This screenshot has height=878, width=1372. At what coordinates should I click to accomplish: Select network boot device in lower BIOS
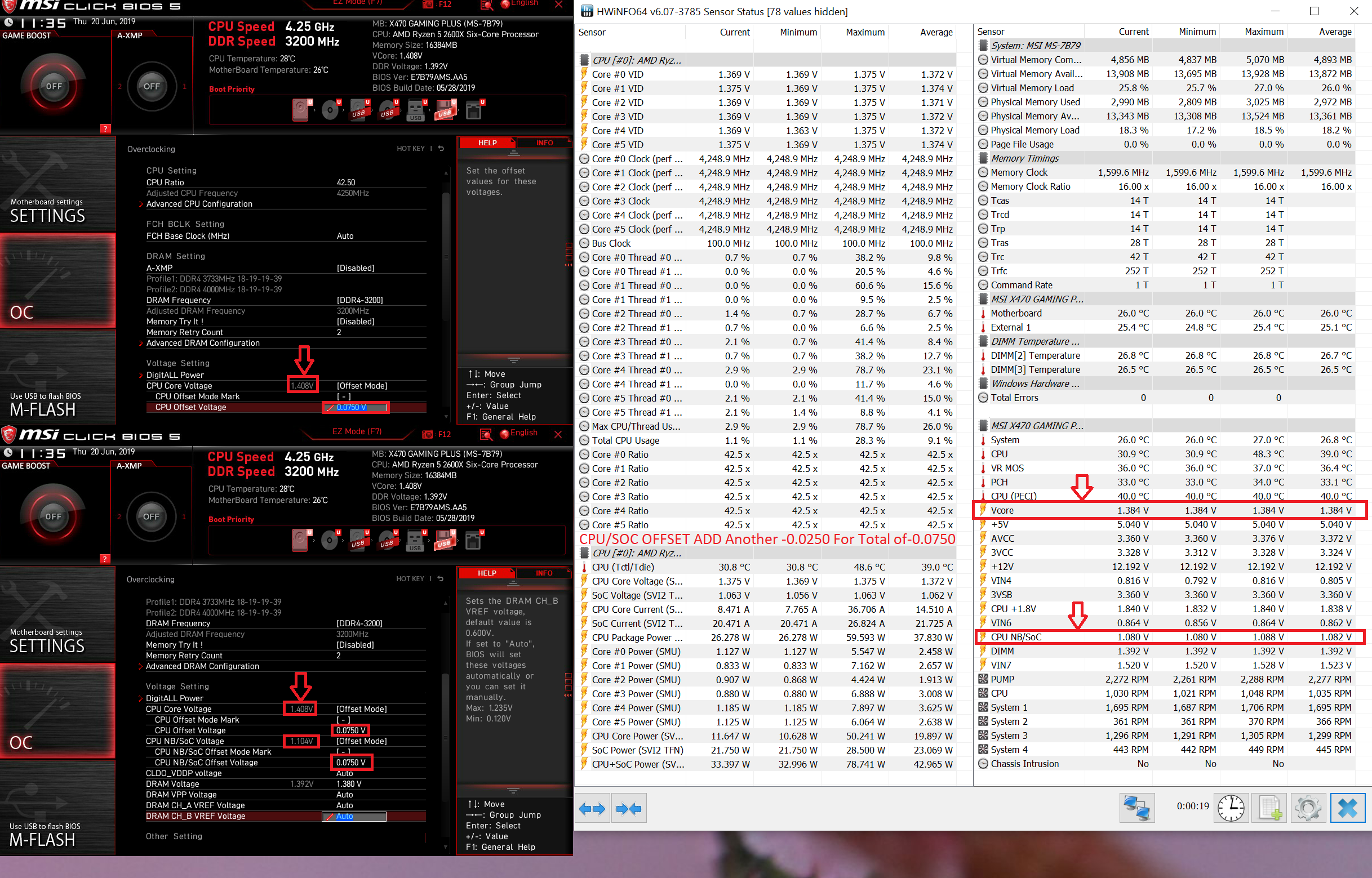(x=474, y=540)
